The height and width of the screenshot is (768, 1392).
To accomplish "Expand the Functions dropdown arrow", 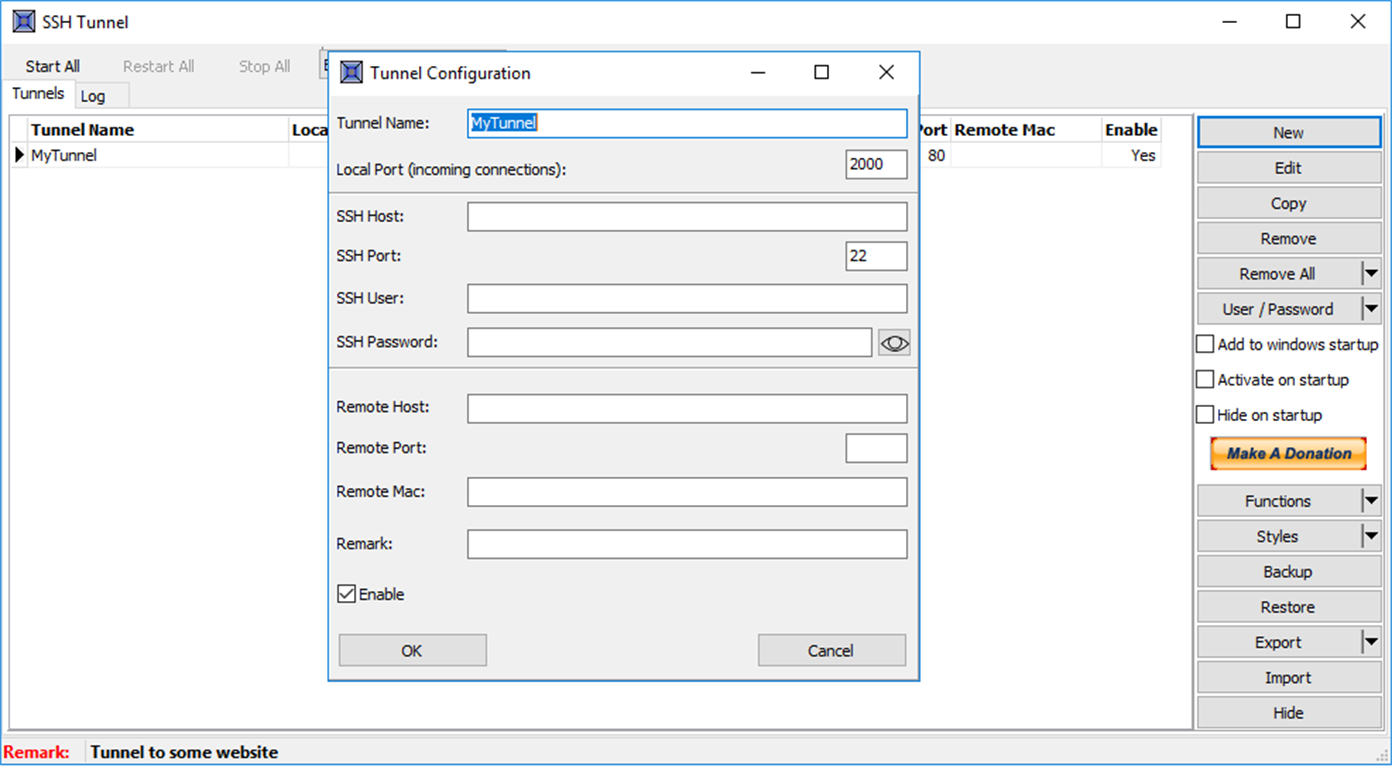I will coord(1371,501).
